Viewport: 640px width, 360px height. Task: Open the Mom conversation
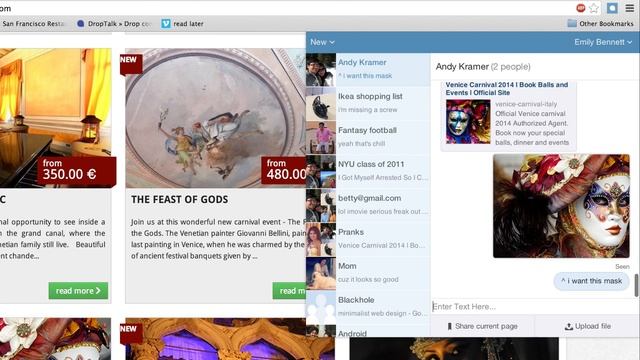coord(368,273)
